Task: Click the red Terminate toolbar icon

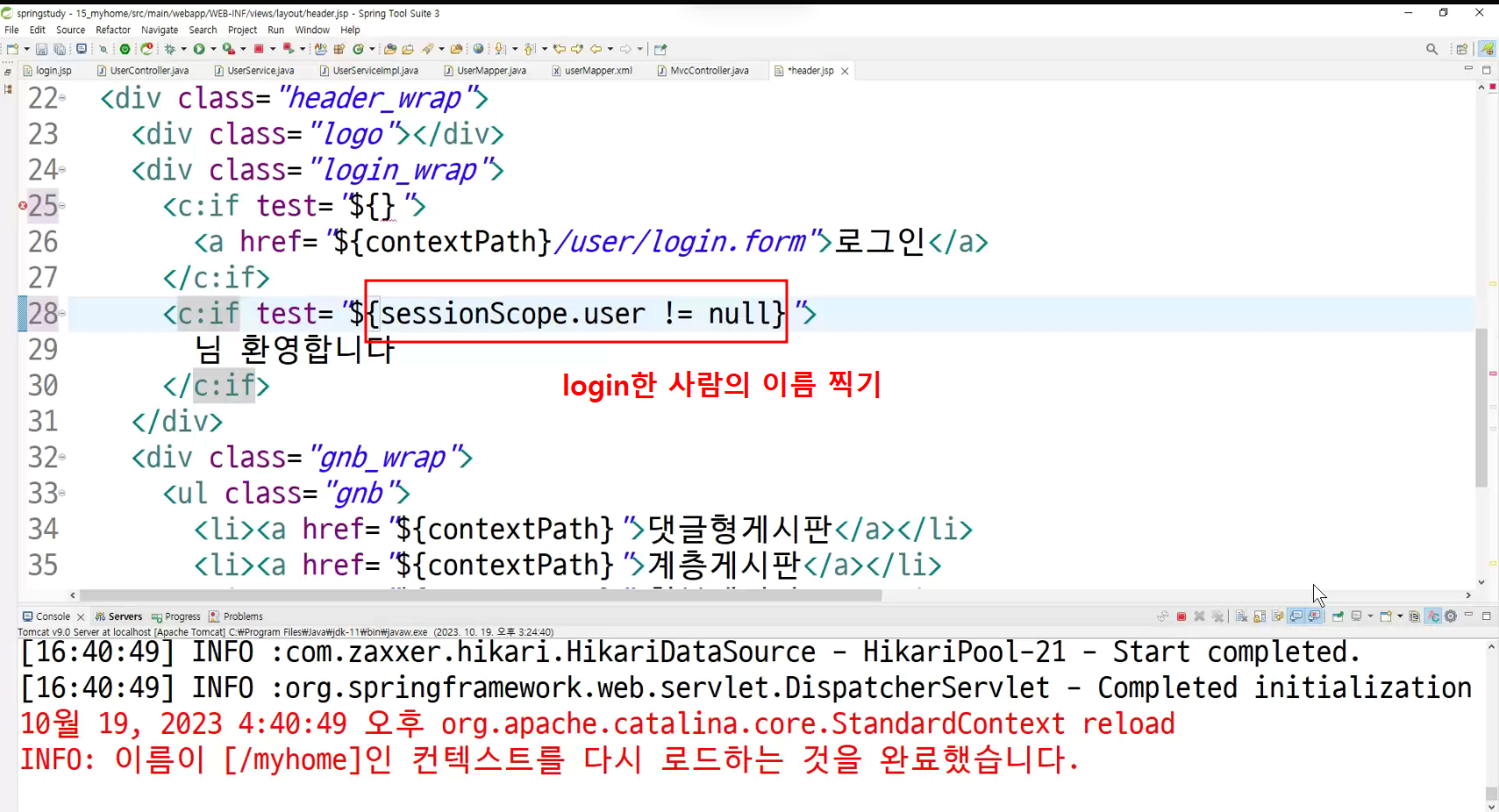Action: pos(259,49)
